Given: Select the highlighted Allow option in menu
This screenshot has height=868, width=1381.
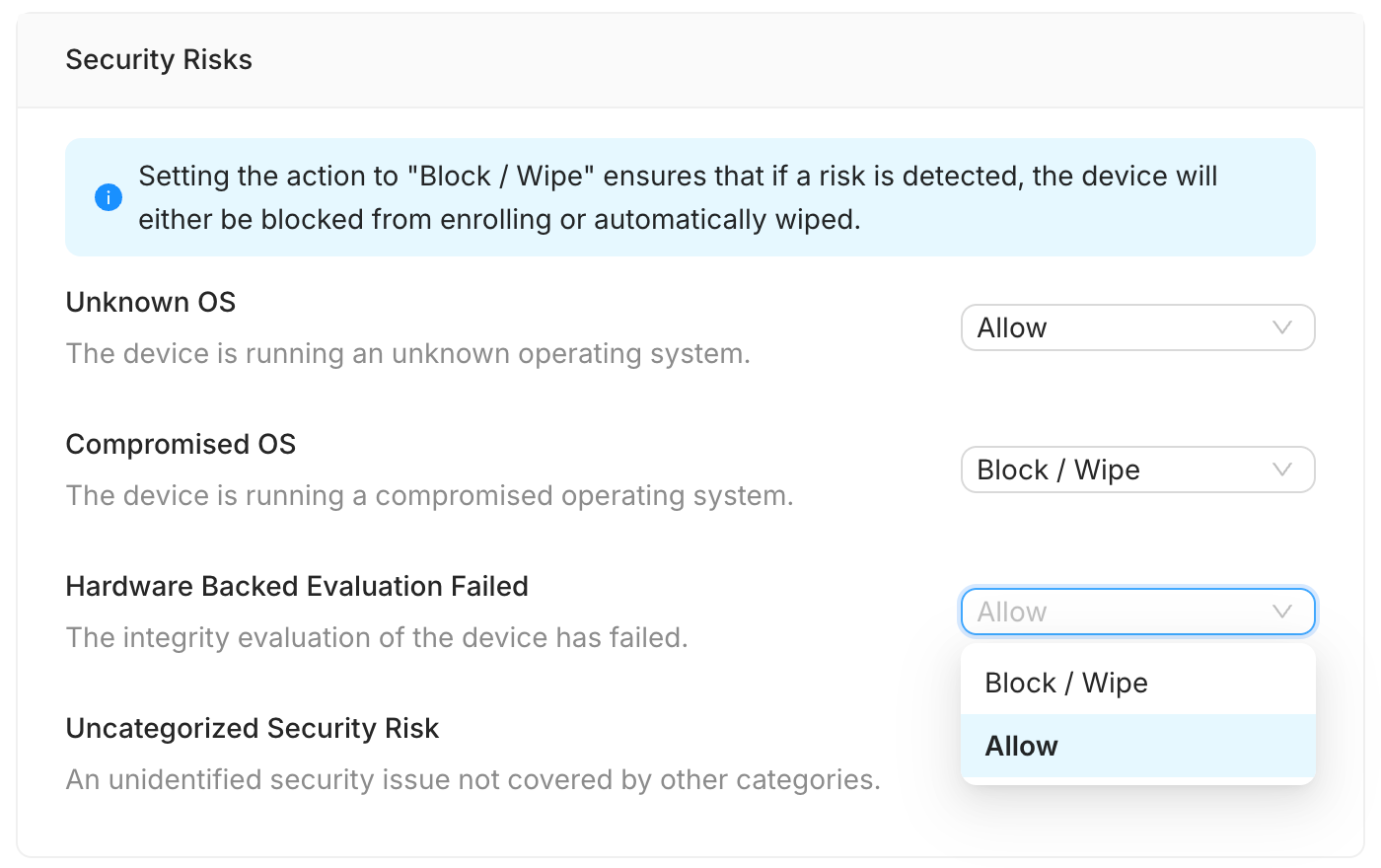Looking at the screenshot, I should pyautogui.click(x=1022, y=746).
